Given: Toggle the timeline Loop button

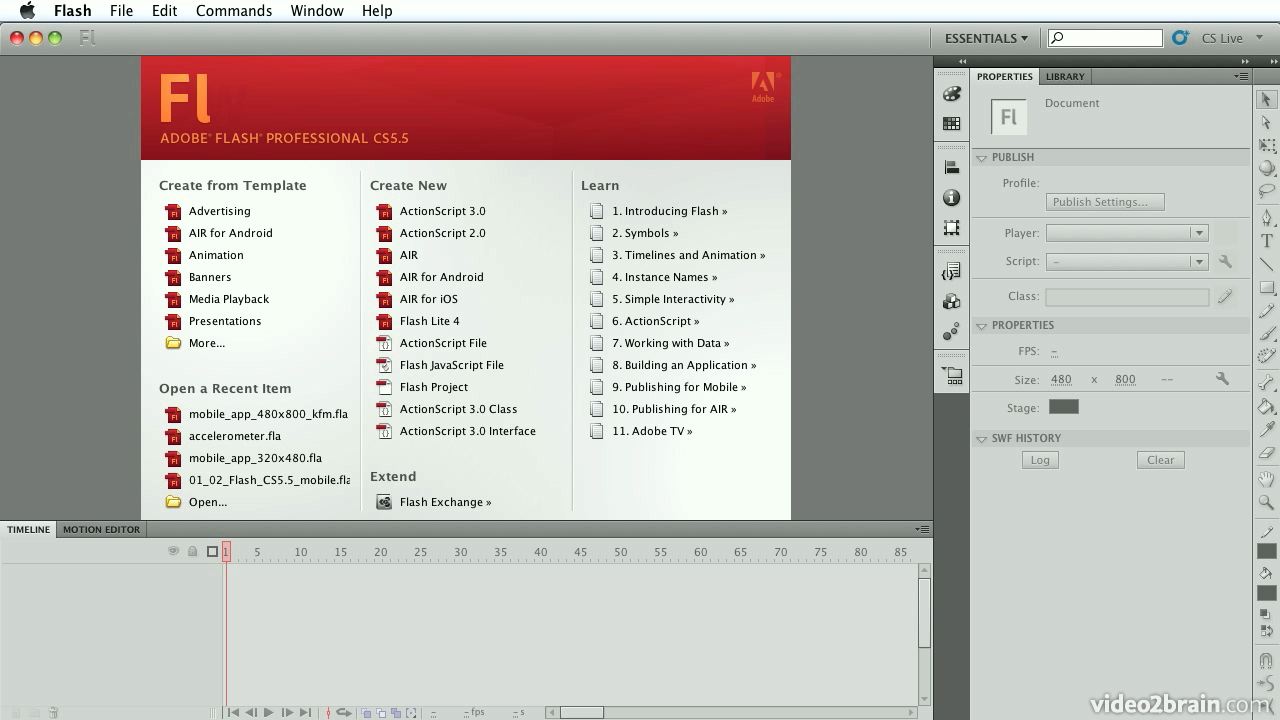Looking at the screenshot, I should click(x=344, y=713).
